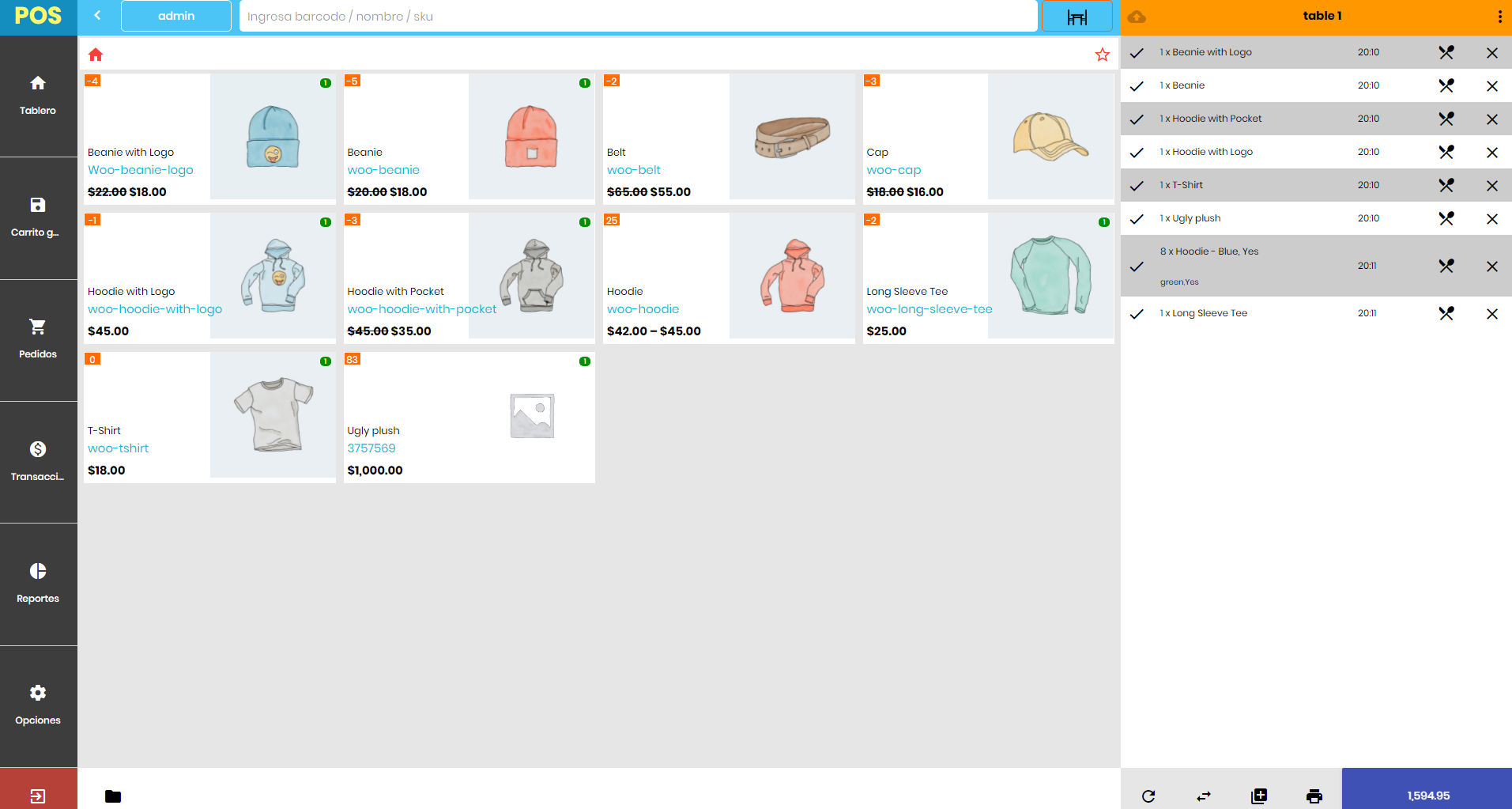The width and height of the screenshot is (1512, 809).
Task: Click the refresh cart icon
Action: click(1148, 796)
